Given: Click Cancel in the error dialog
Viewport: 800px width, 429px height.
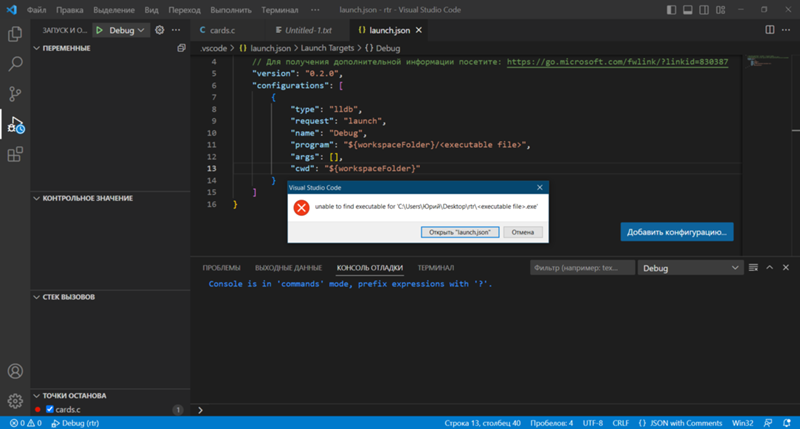Looking at the screenshot, I should (x=522, y=232).
